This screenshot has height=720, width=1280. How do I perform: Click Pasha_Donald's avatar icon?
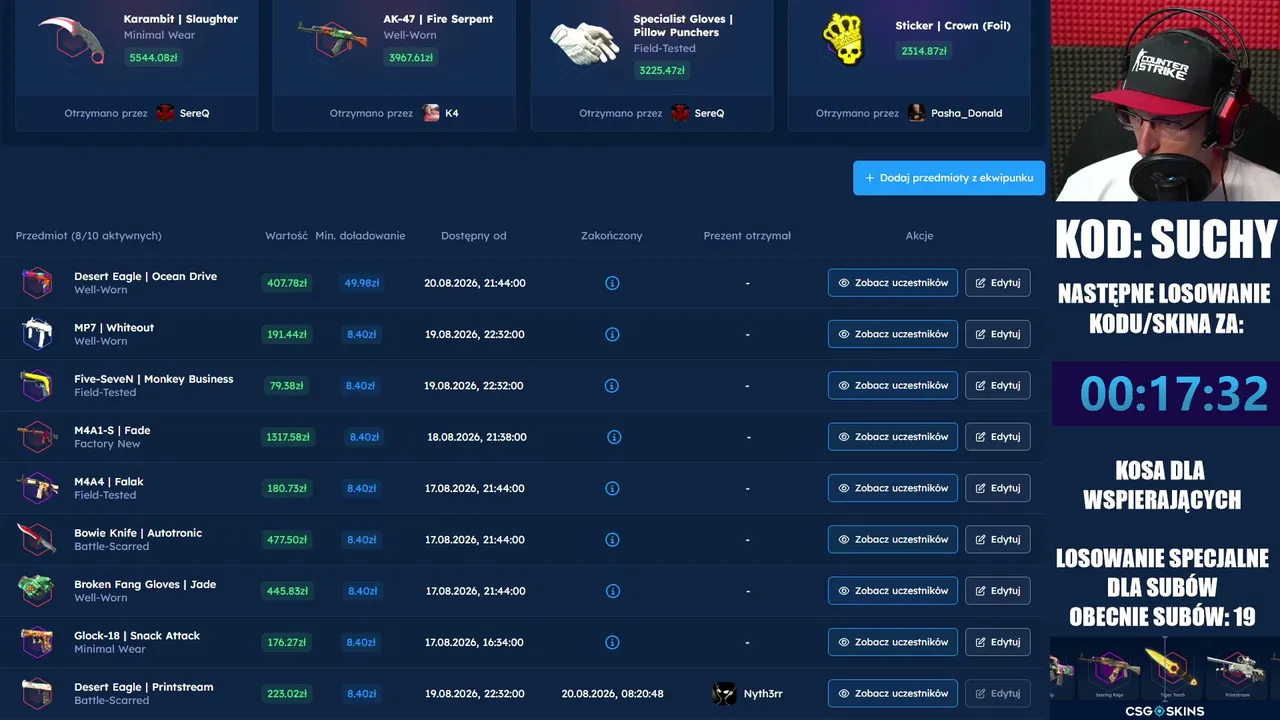(916, 113)
